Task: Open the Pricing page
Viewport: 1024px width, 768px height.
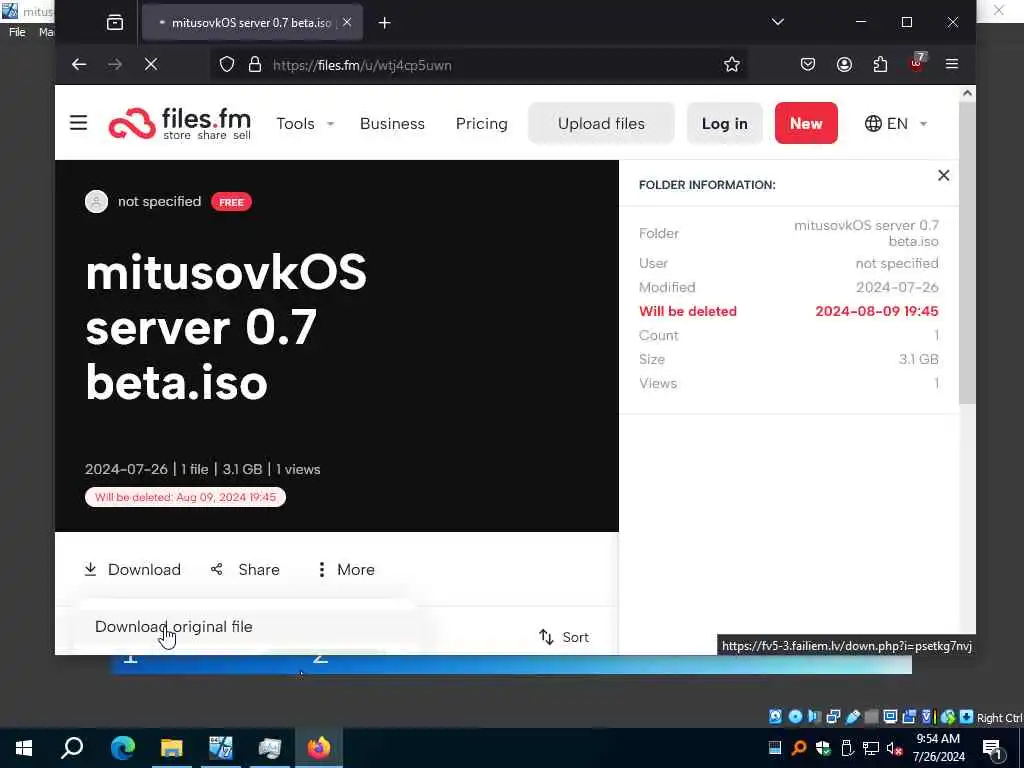Action: [x=481, y=123]
